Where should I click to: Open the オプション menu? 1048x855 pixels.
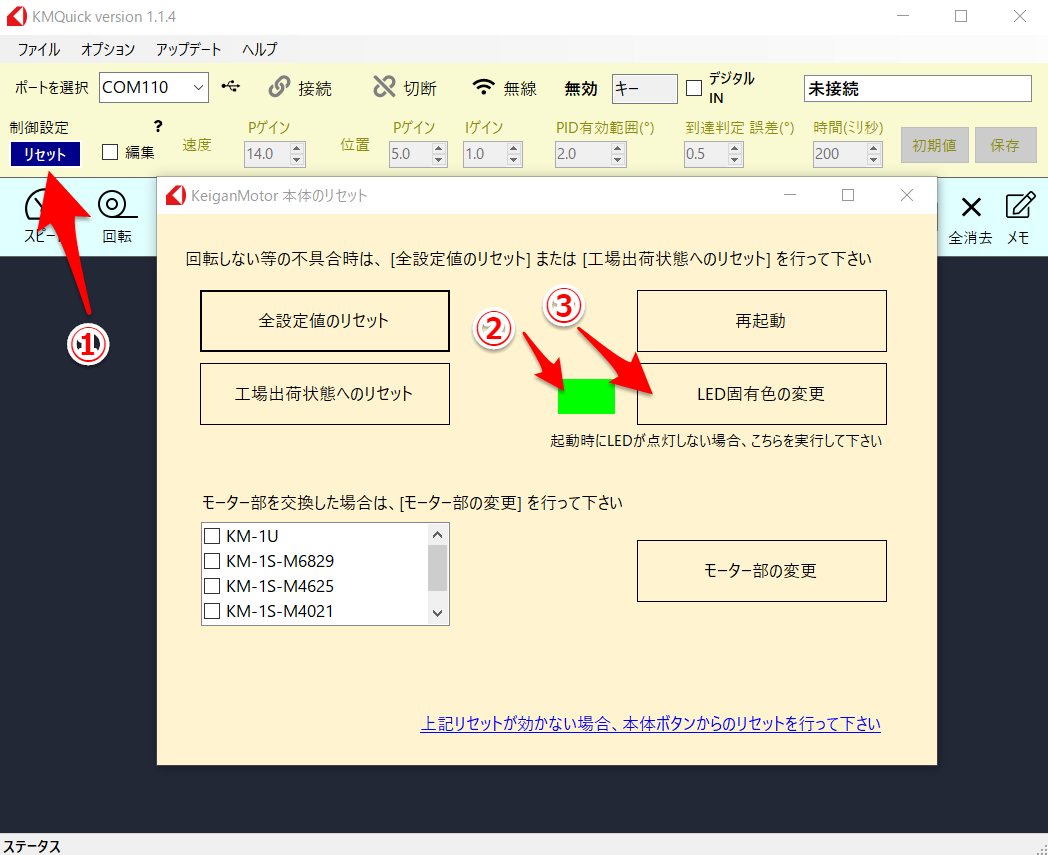pyautogui.click(x=108, y=49)
